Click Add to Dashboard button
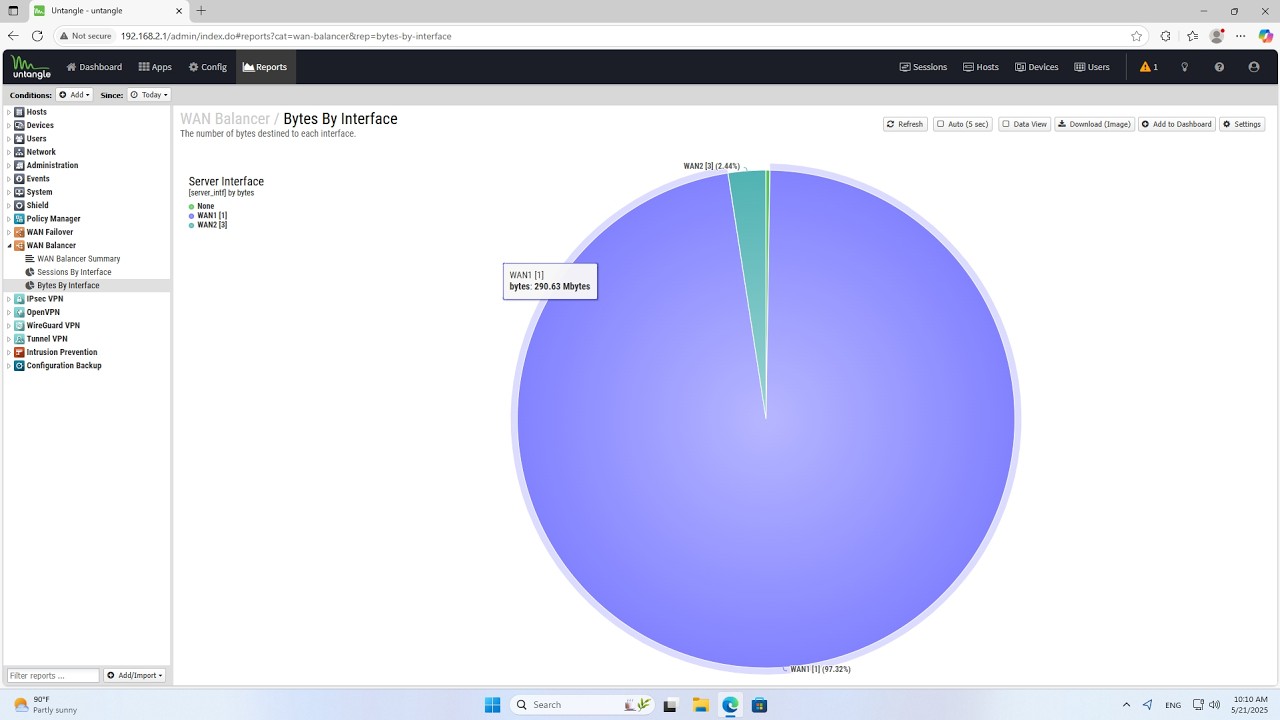Viewport: 1280px width, 720px height. pyautogui.click(x=1177, y=124)
